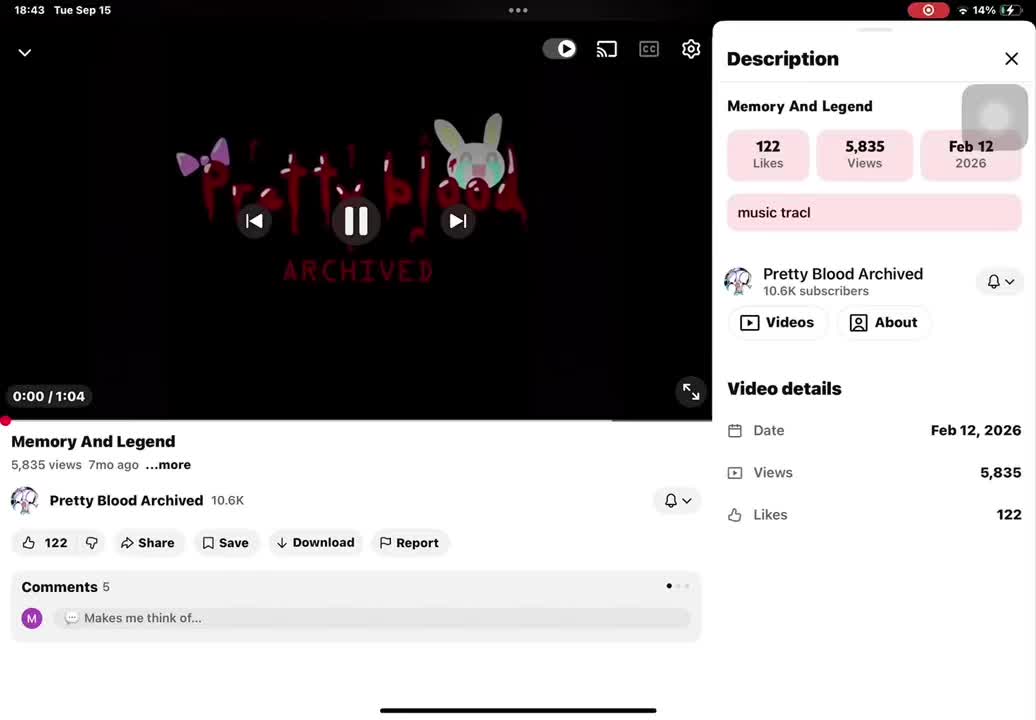
Task: Open notification bell dropdown below the video
Action: (x=678, y=501)
